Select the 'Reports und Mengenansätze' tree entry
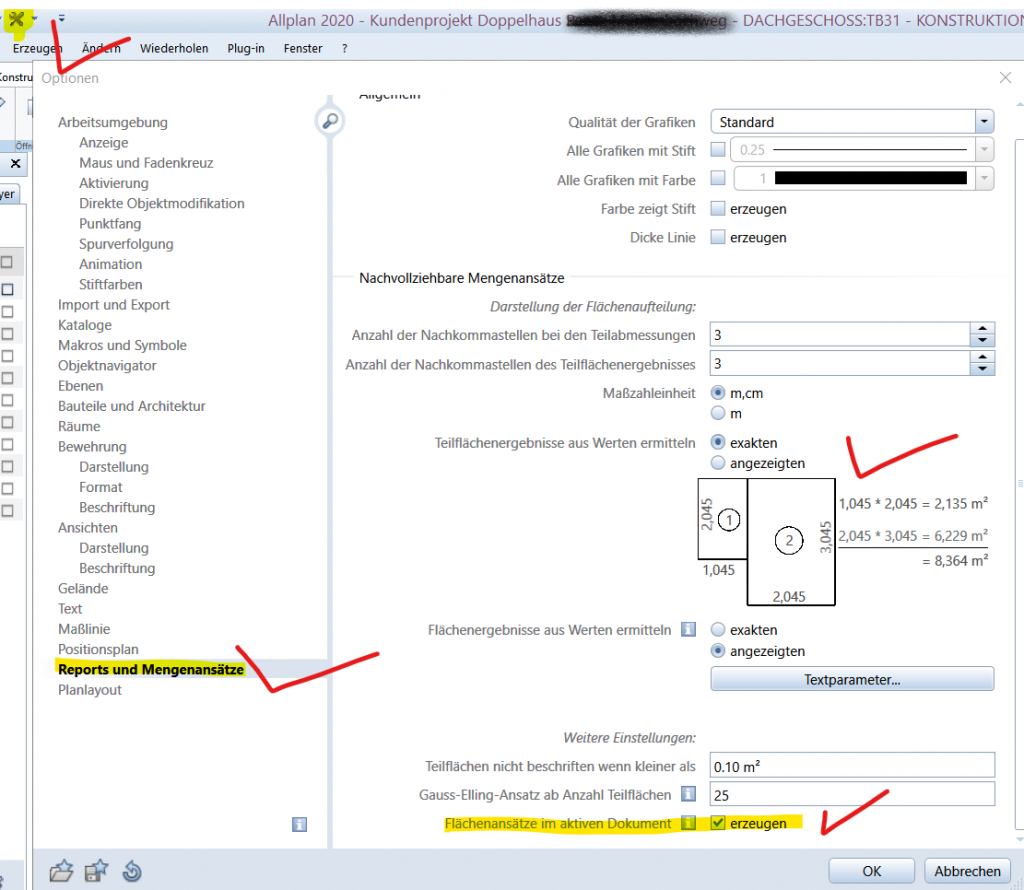The height and width of the screenshot is (890, 1024). [x=150, y=668]
